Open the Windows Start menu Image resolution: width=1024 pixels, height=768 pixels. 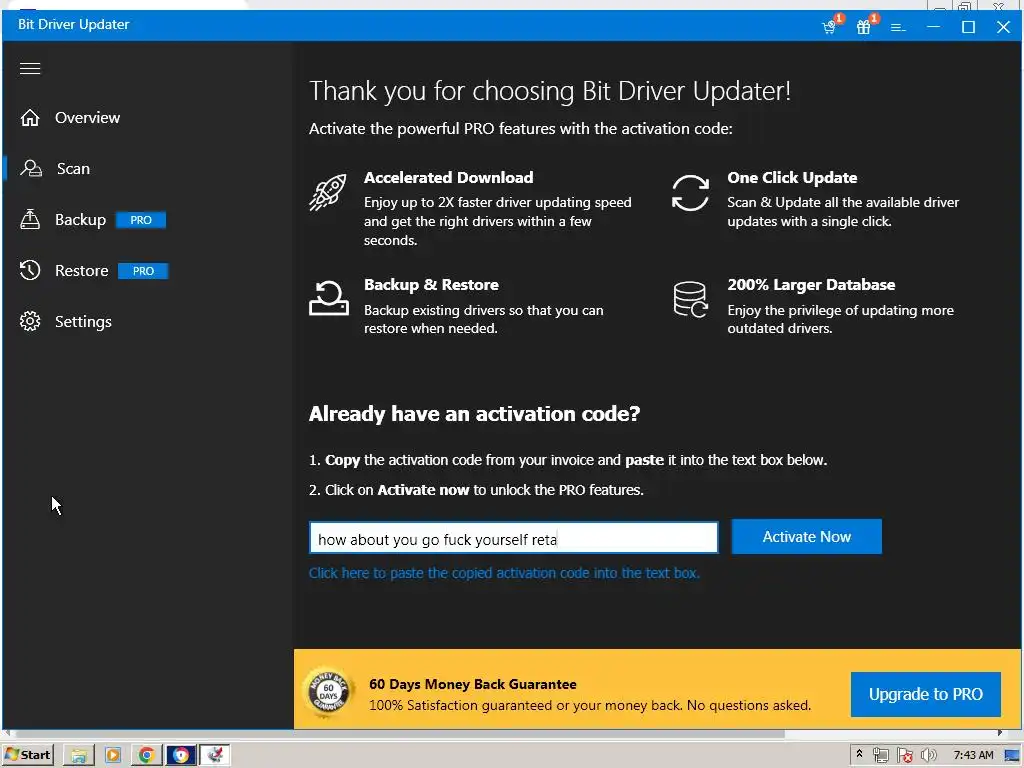coord(27,755)
